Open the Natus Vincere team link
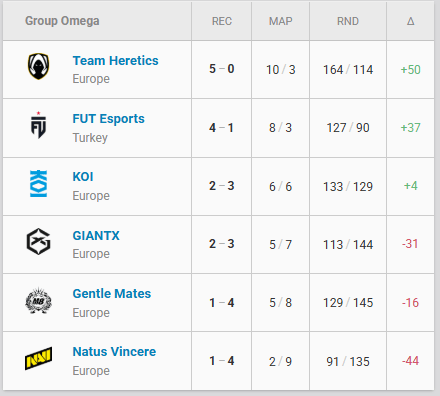440x396 pixels. click(114, 352)
